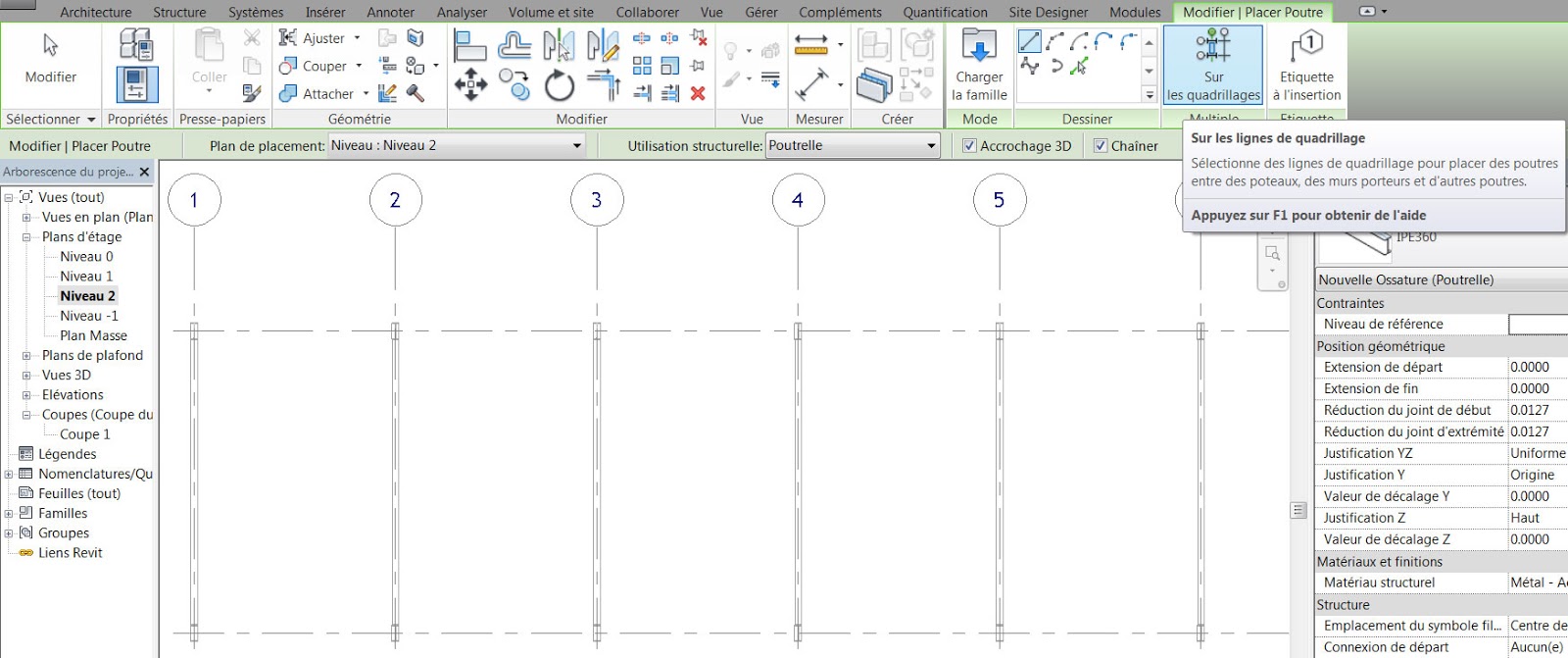Open the Couper dropdown arrow

[359, 66]
